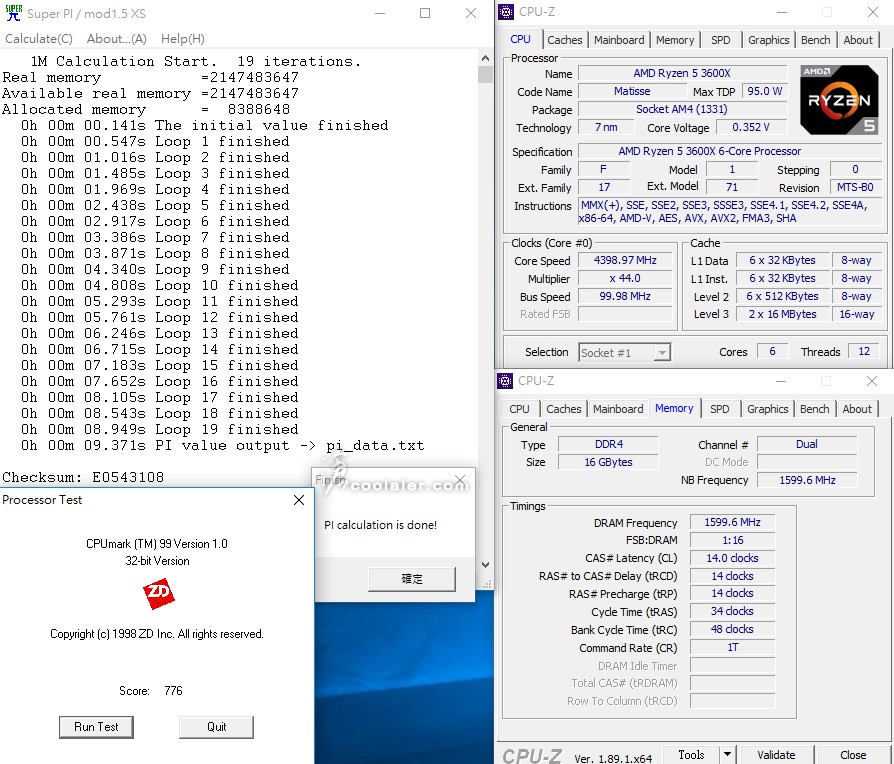Click Super PI scrollbar down arrow
The image size is (894, 764).
[485, 564]
